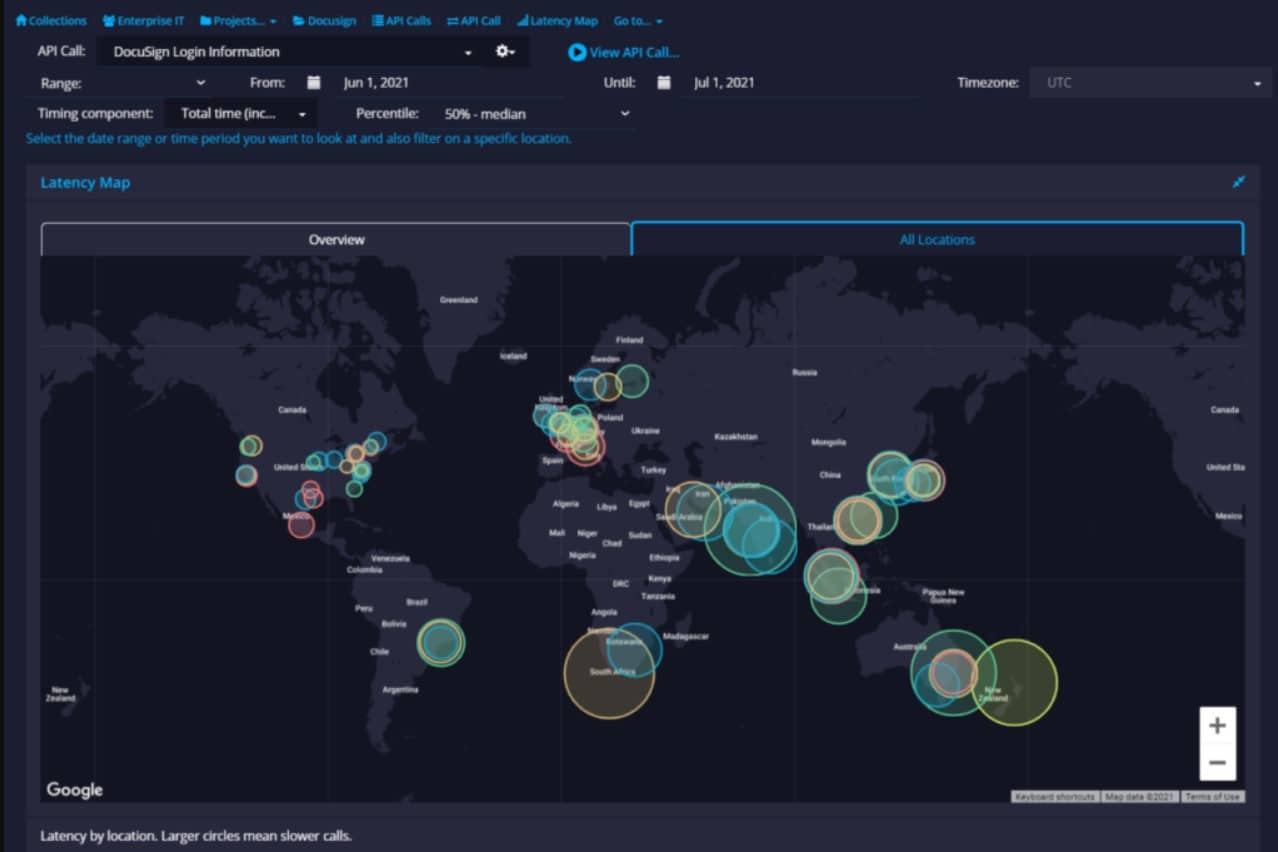Image resolution: width=1278 pixels, height=852 pixels.
Task: Click the Google logo on map
Action: coord(74,790)
